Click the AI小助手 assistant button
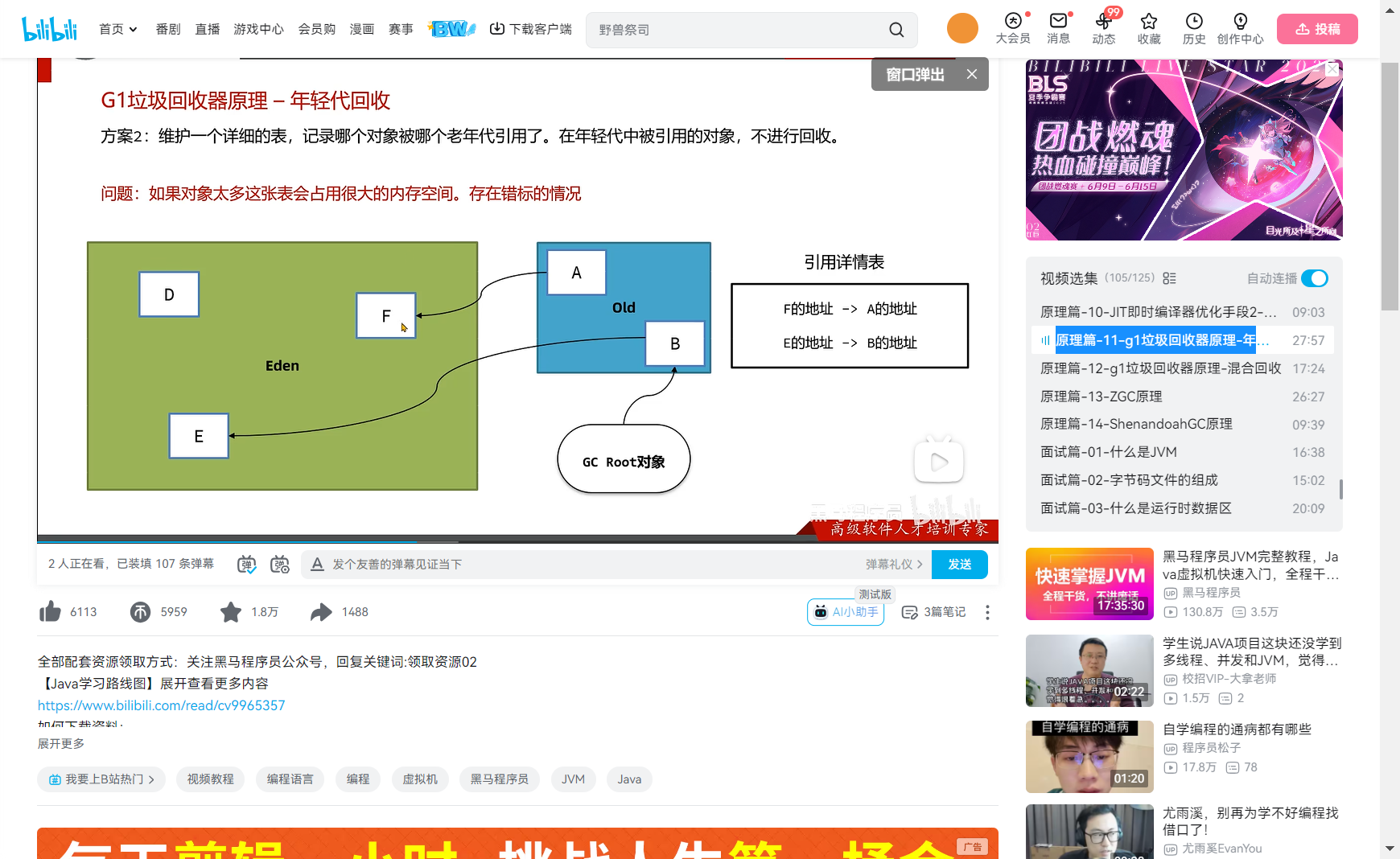 [x=845, y=612]
